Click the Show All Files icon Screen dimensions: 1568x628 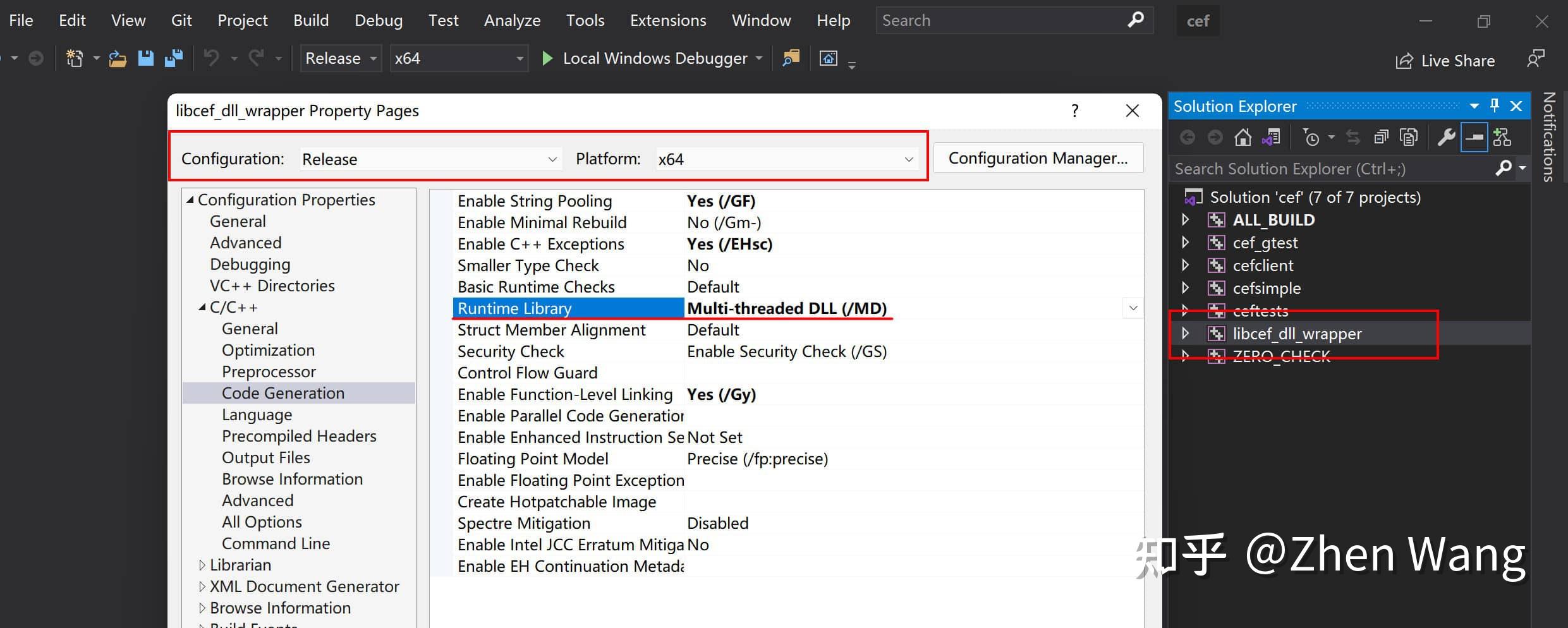click(1409, 138)
